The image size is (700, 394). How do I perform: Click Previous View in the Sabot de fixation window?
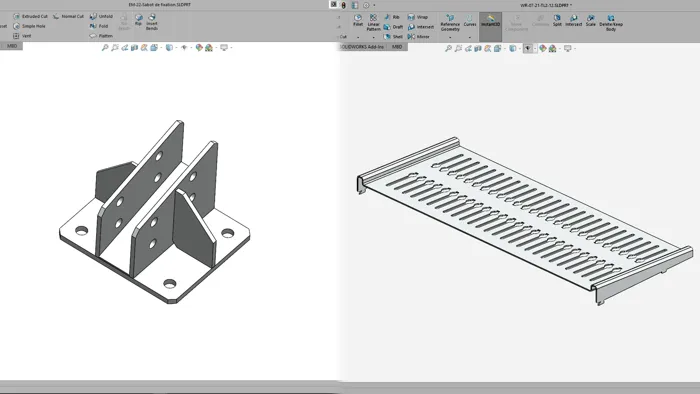125,47
